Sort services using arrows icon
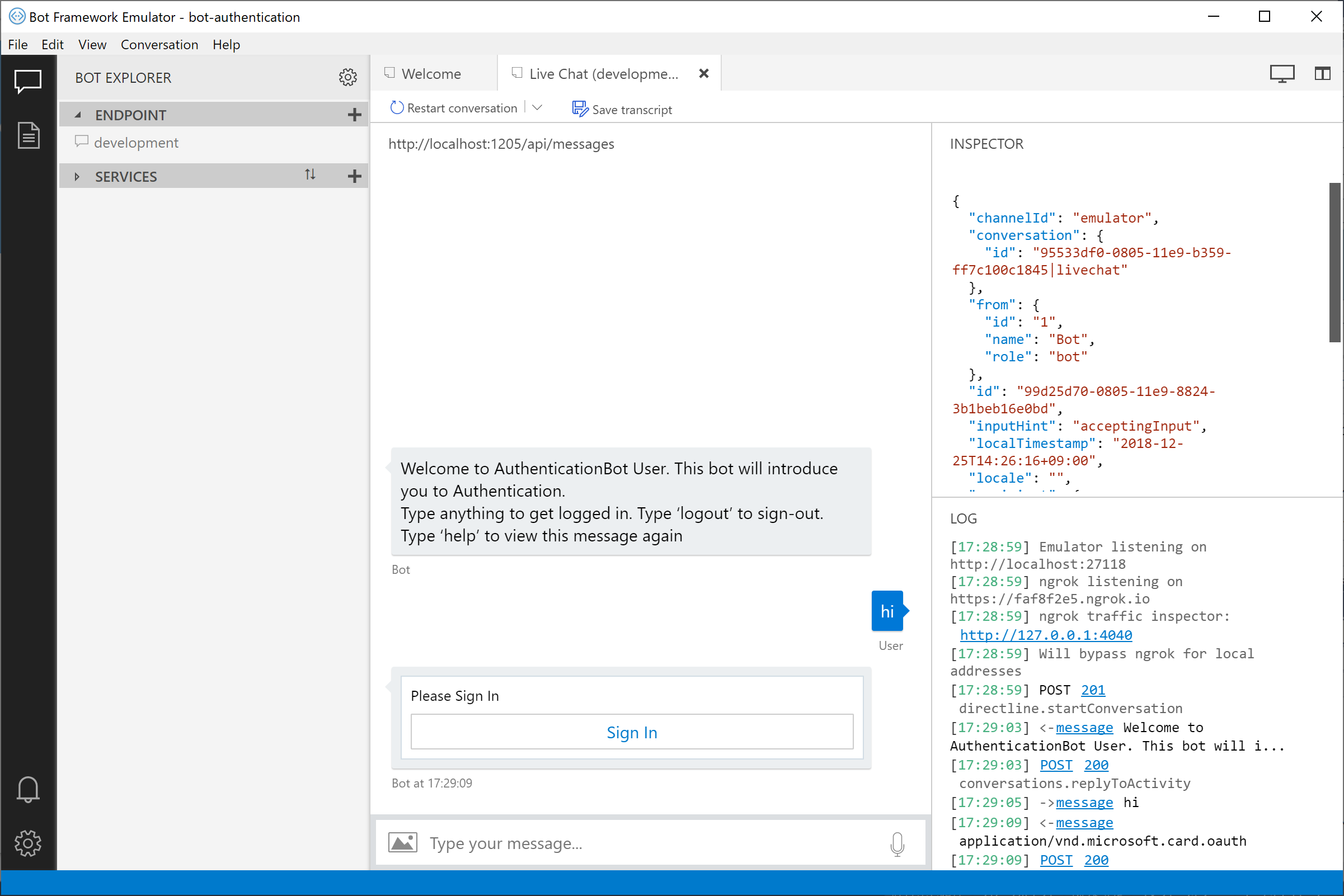 point(310,175)
